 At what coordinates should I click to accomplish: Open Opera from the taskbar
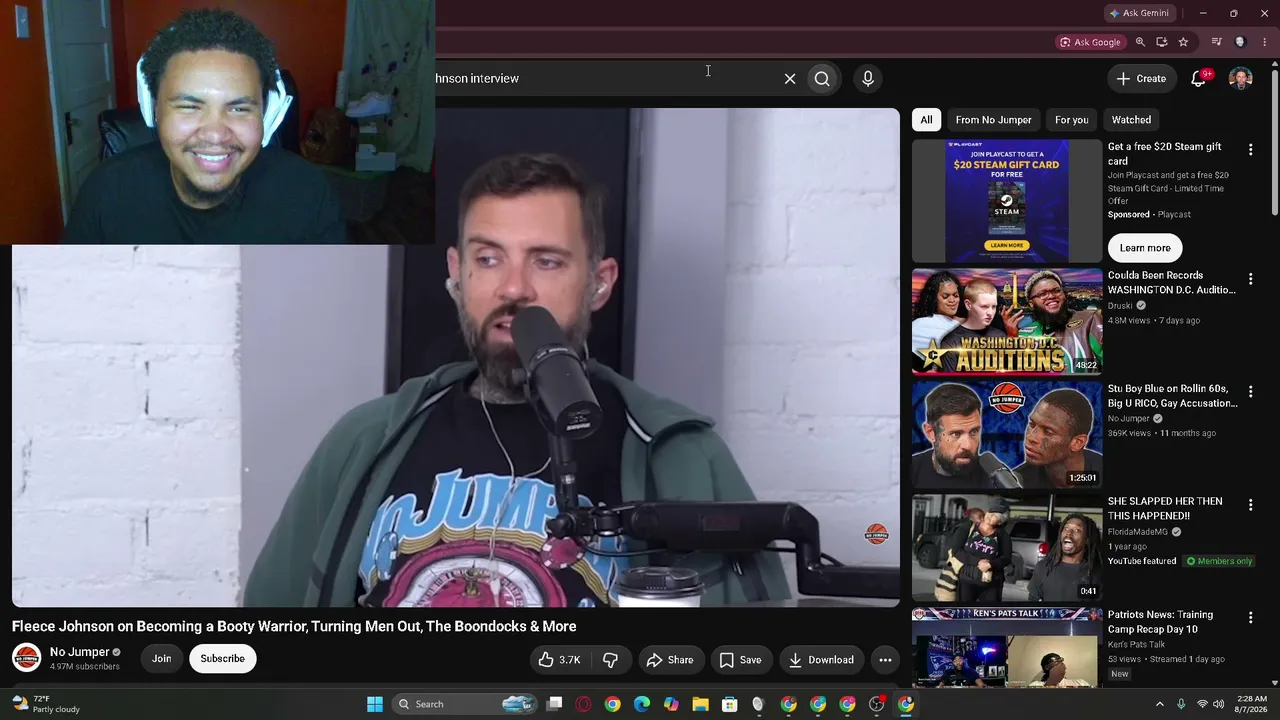click(x=583, y=704)
